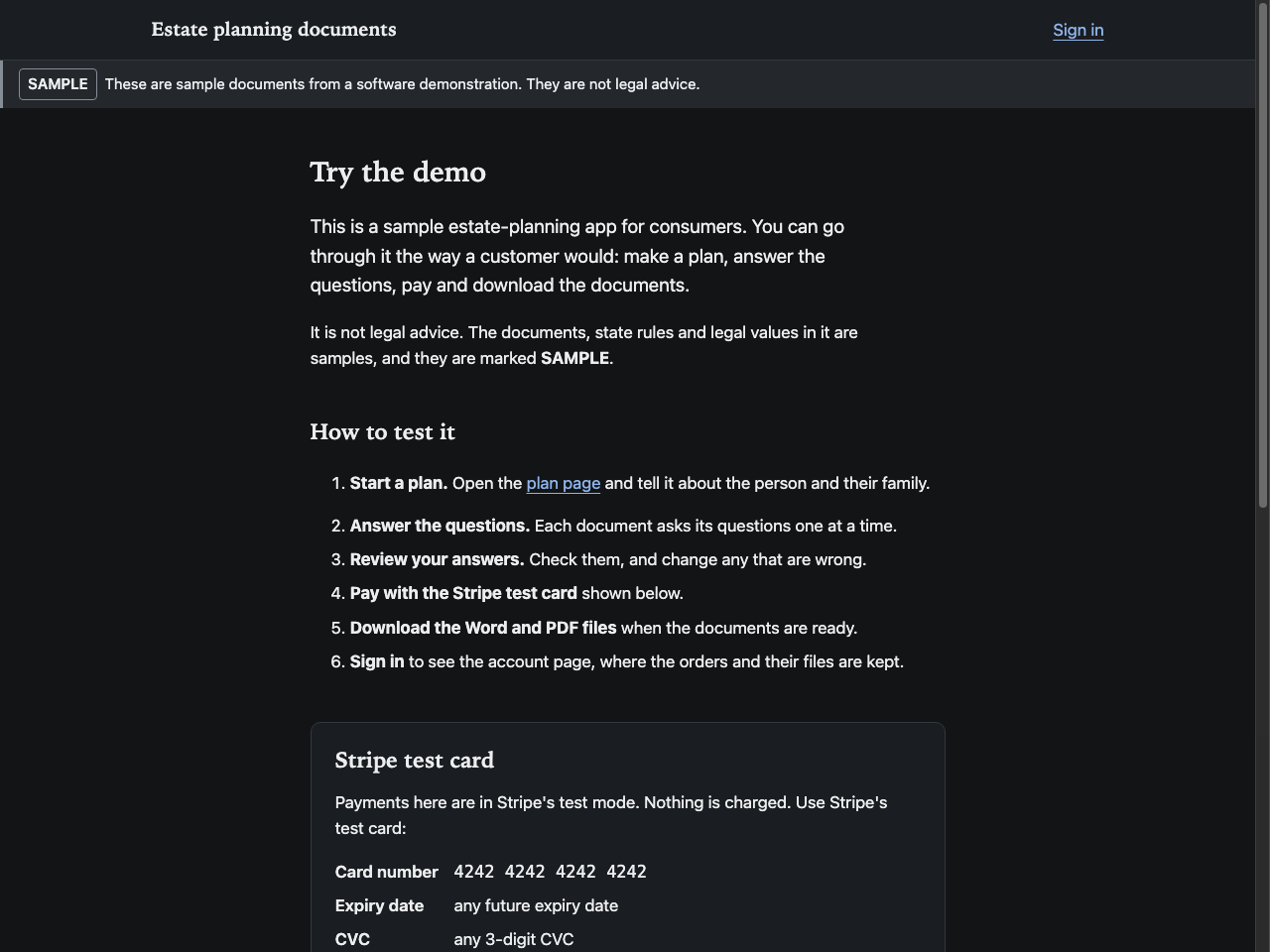Viewport: 1270px width, 952px height.
Task: Click the Card number label
Action: (x=387, y=872)
